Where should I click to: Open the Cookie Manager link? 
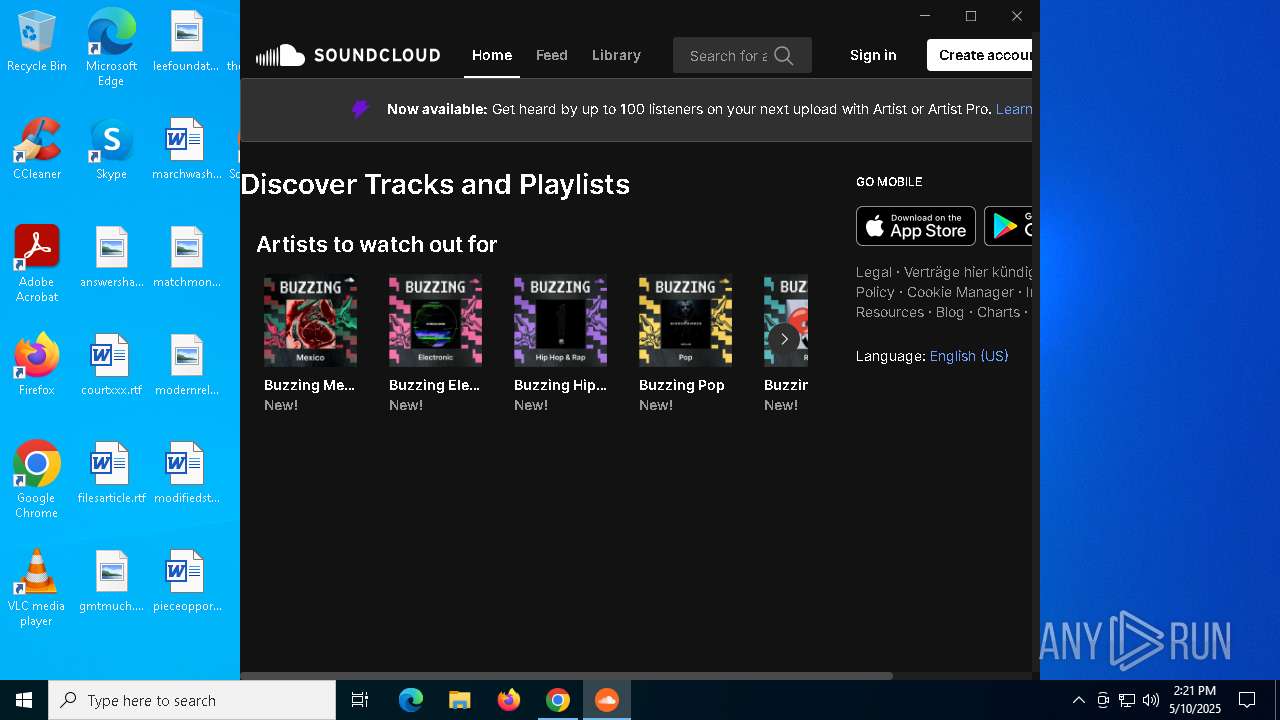[960, 292]
